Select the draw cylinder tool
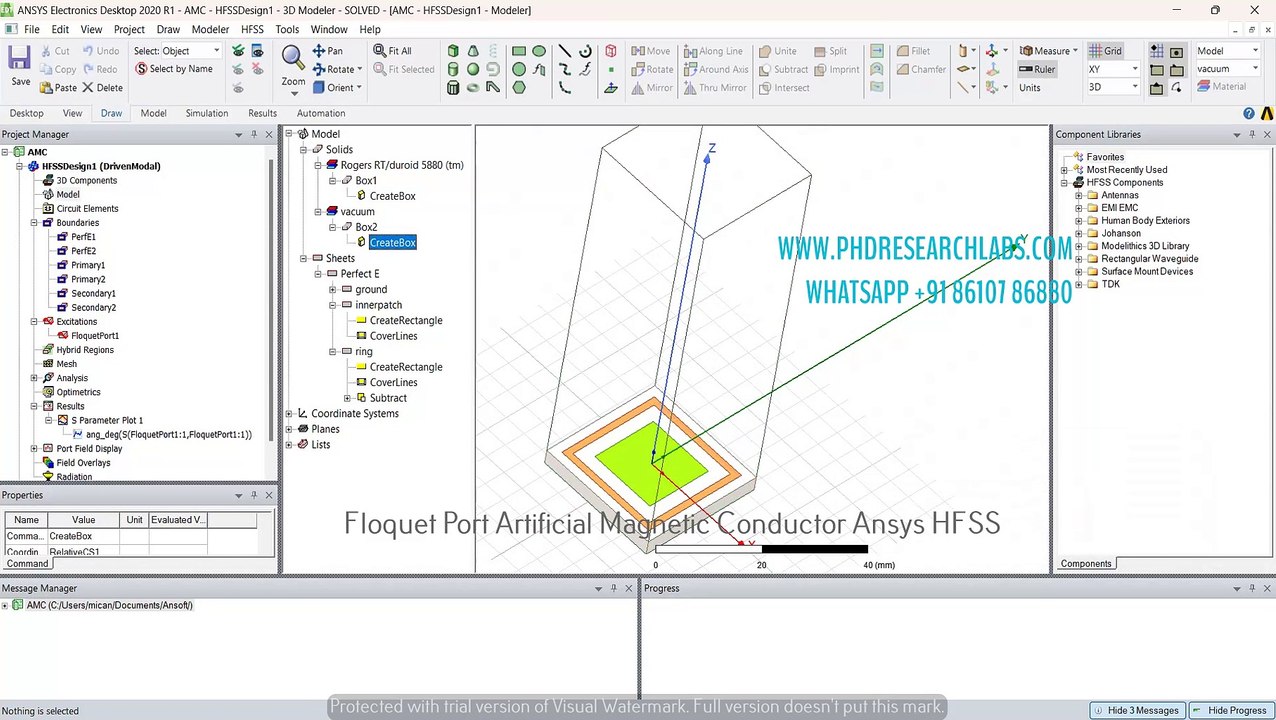The width and height of the screenshot is (1276, 720). click(453, 69)
